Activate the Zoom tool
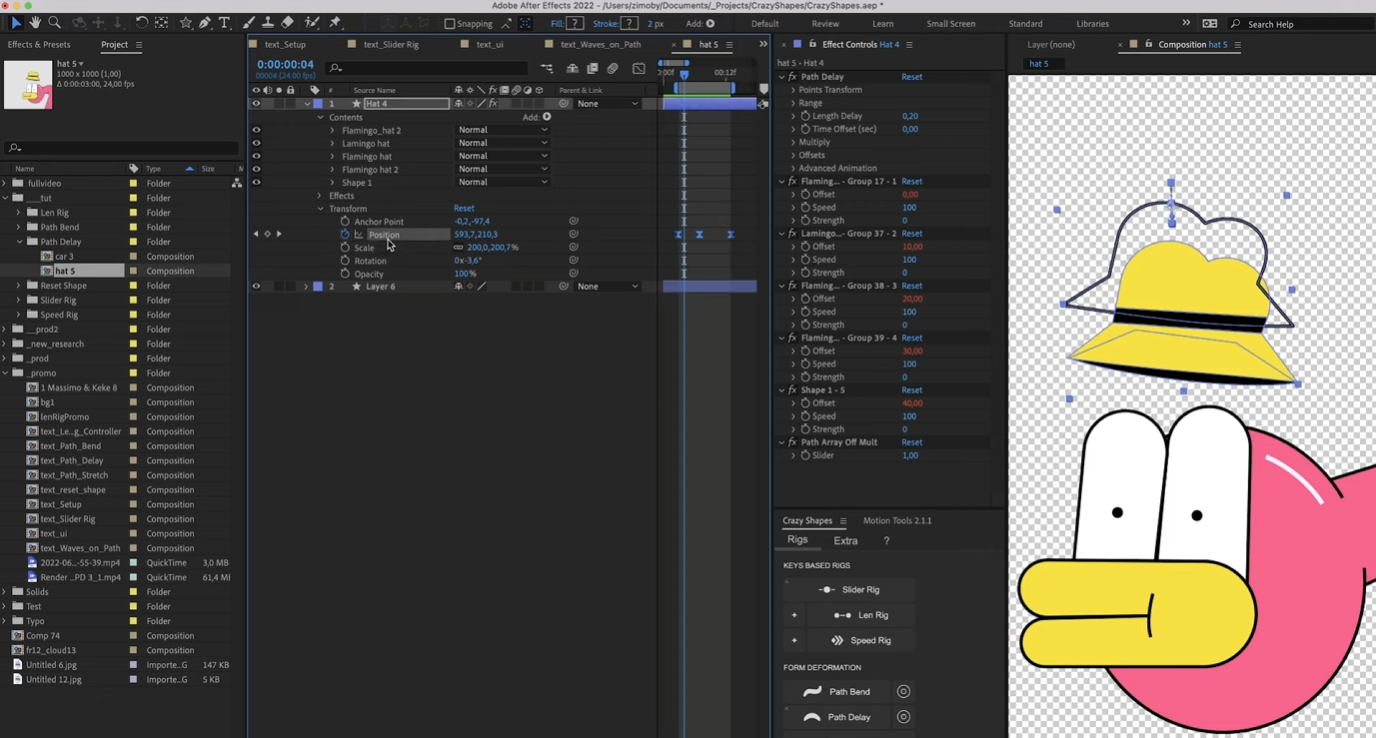The image size is (1376, 738). point(54,23)
